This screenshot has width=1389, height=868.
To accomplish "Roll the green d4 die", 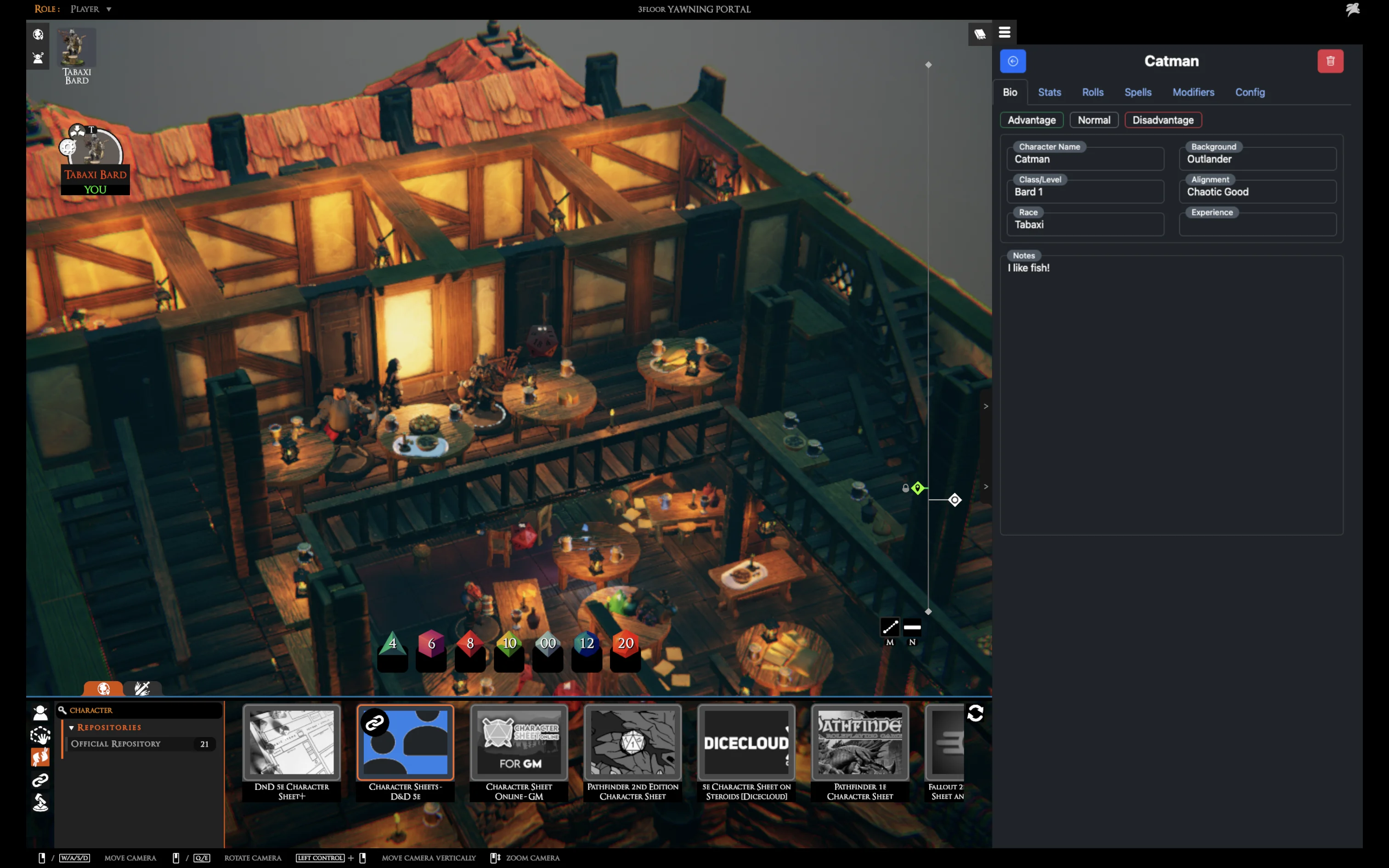I will pyautogui.click(x=393, y=643).
